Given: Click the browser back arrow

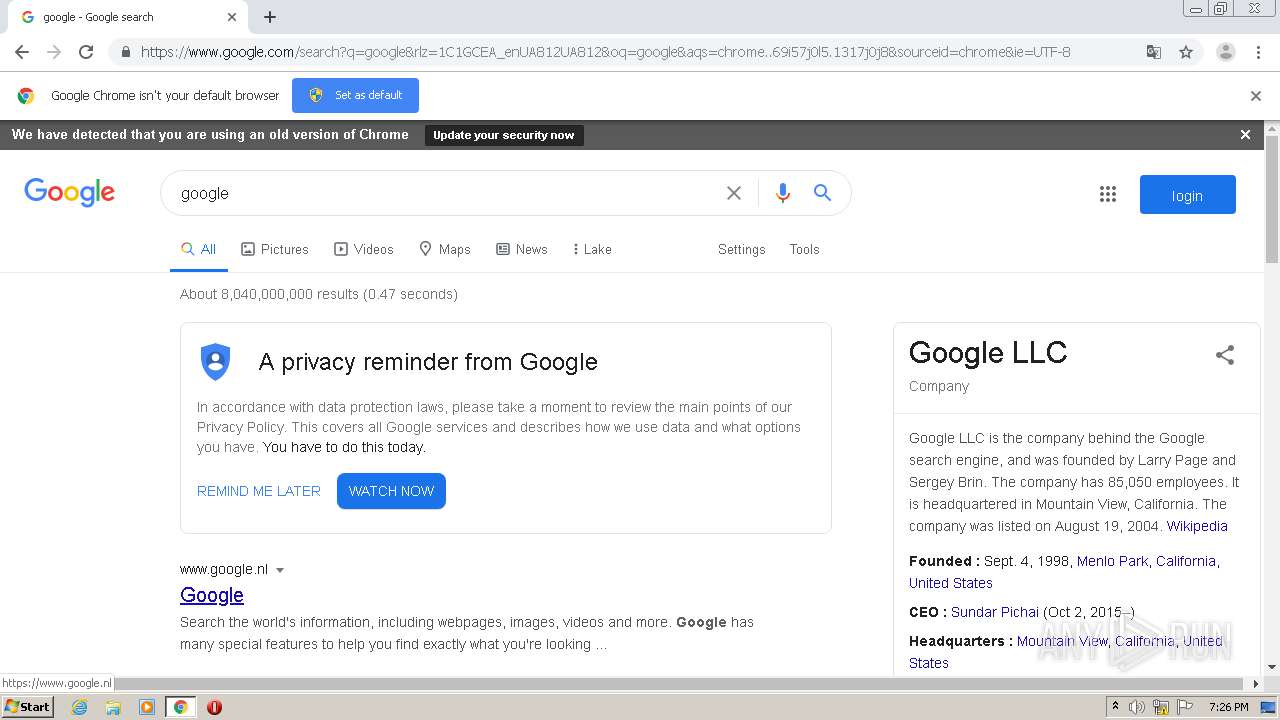Looking at the screenshot, I should pyautogui.click(x=22, y=52).
